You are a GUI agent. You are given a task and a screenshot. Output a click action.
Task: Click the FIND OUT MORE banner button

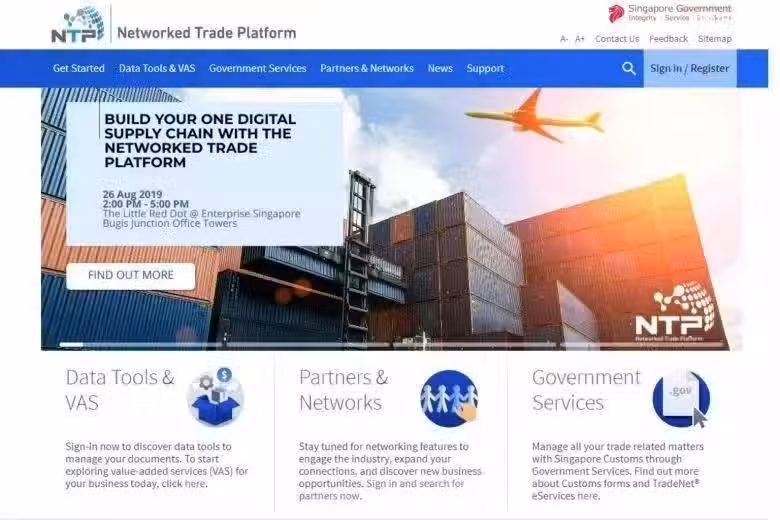coord(131,275)
